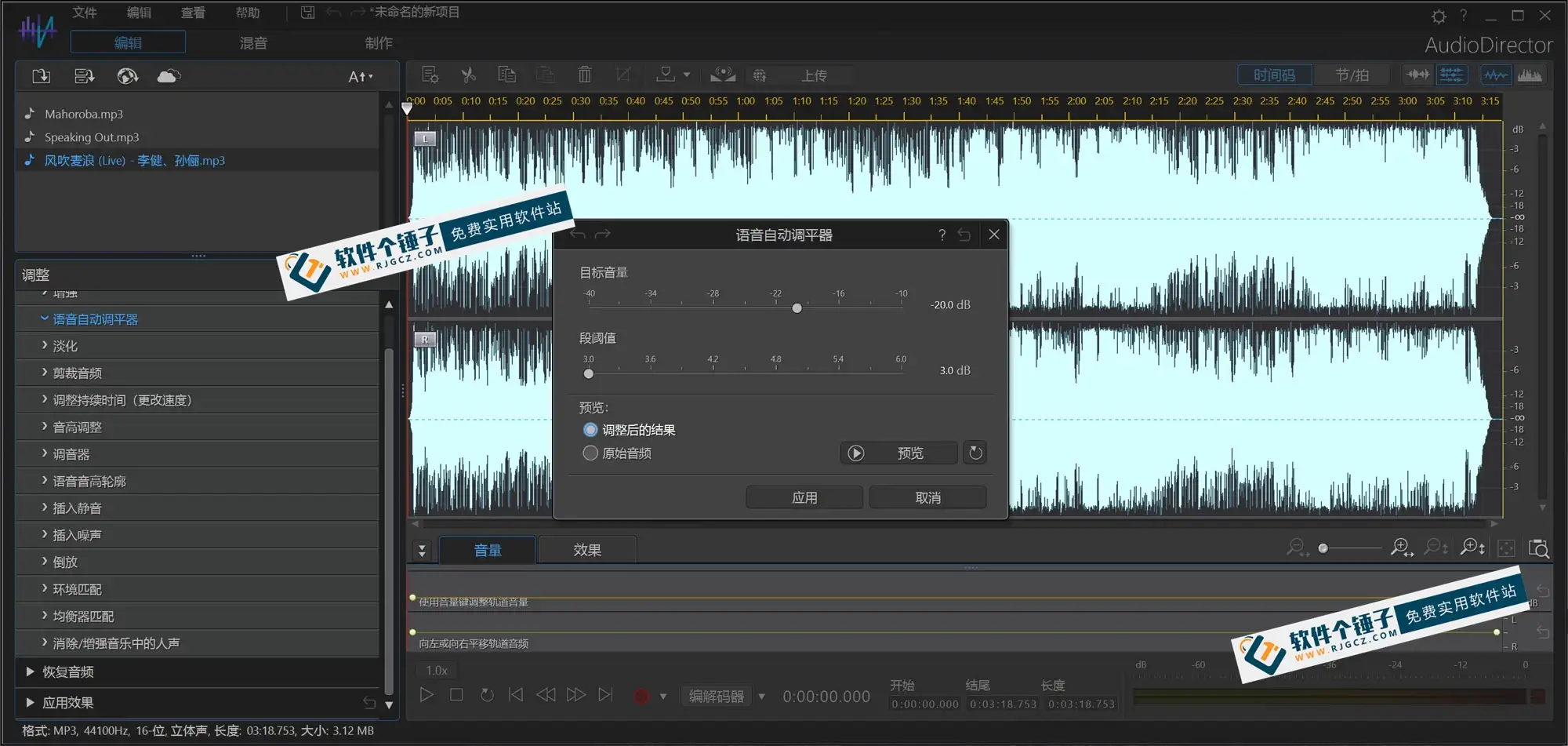1568x746 pixels.
Task: Select the scissors cut tool
Action: coord(468,74)
